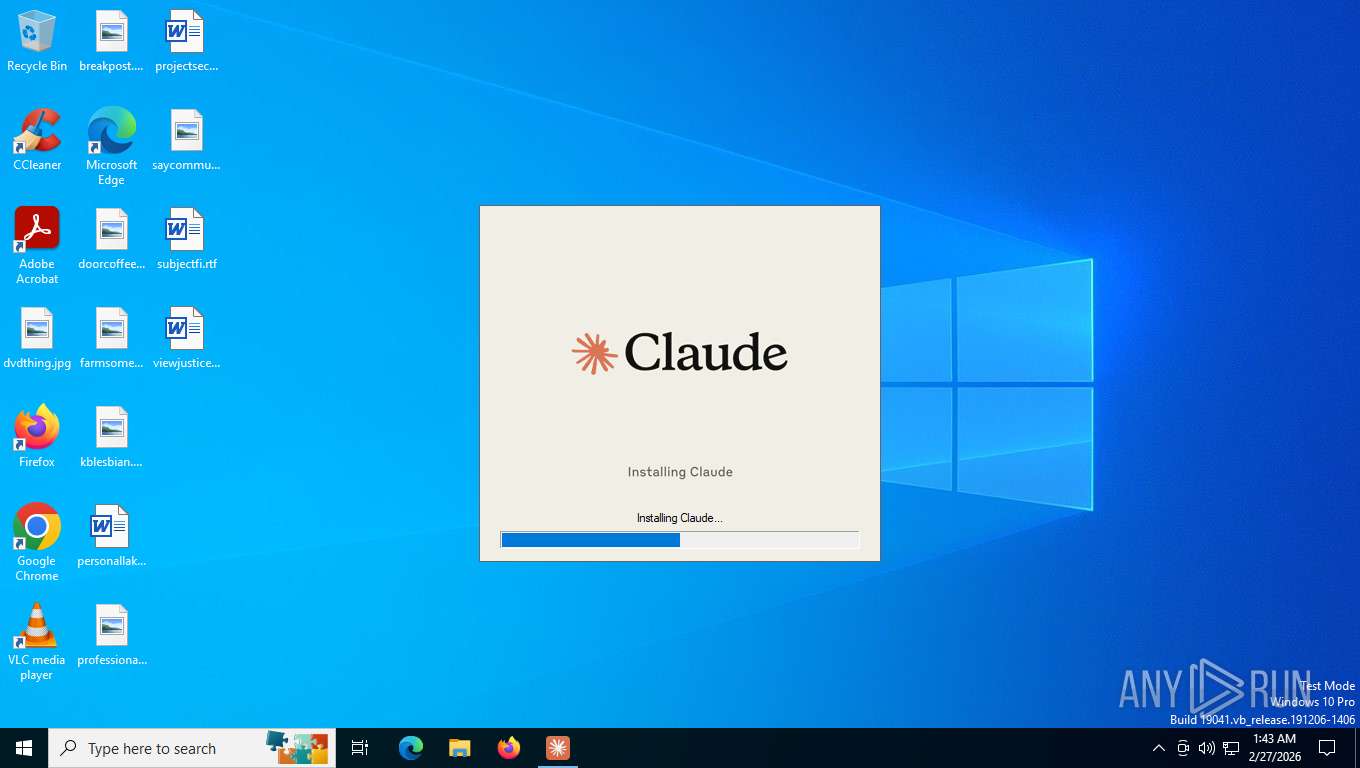Open the Windows Start menu
1360x768 pixels.
click(x=24, y=748)
